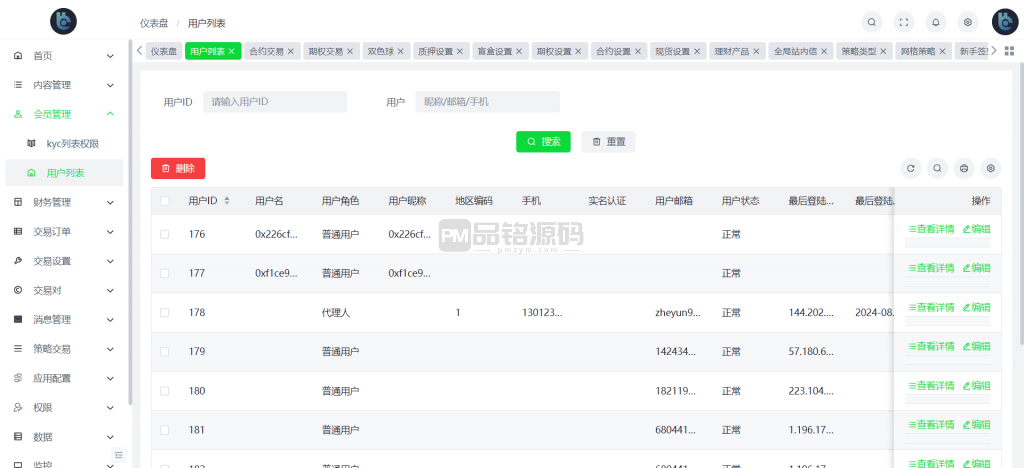This screenshot has width=1024, height=468.
Task: Close the 期权交易 tab
Action: pos(349,52)
